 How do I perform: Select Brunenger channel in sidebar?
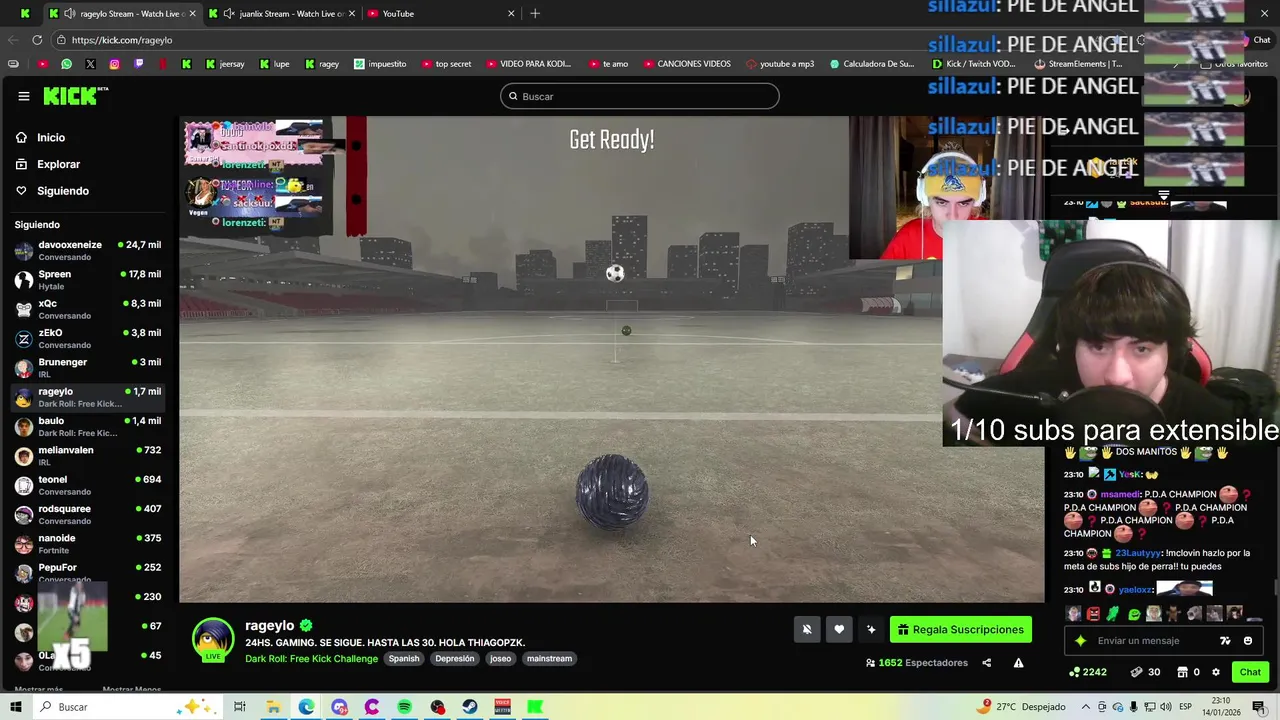pos(88,367)
